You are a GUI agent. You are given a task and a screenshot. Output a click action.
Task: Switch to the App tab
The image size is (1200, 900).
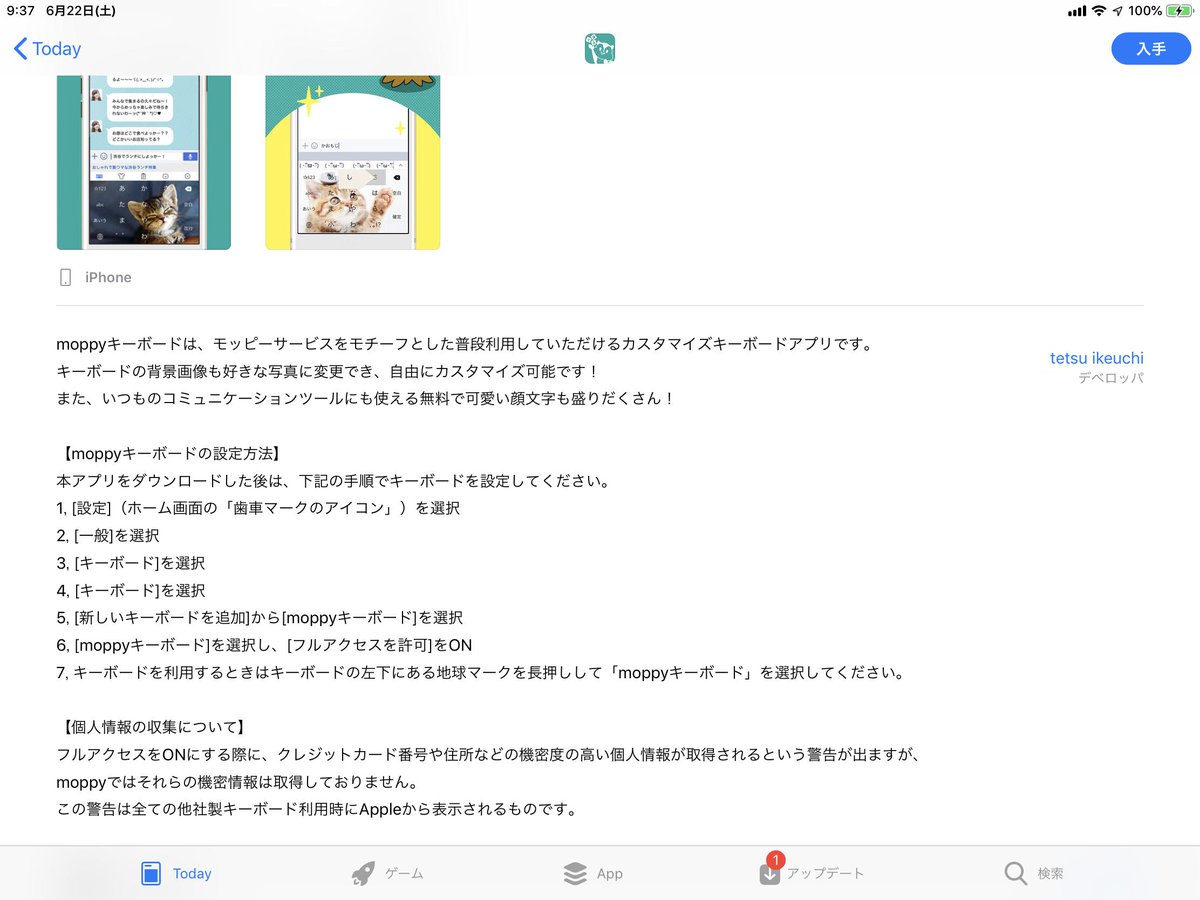pyautogui.click(x=593, y=873)
